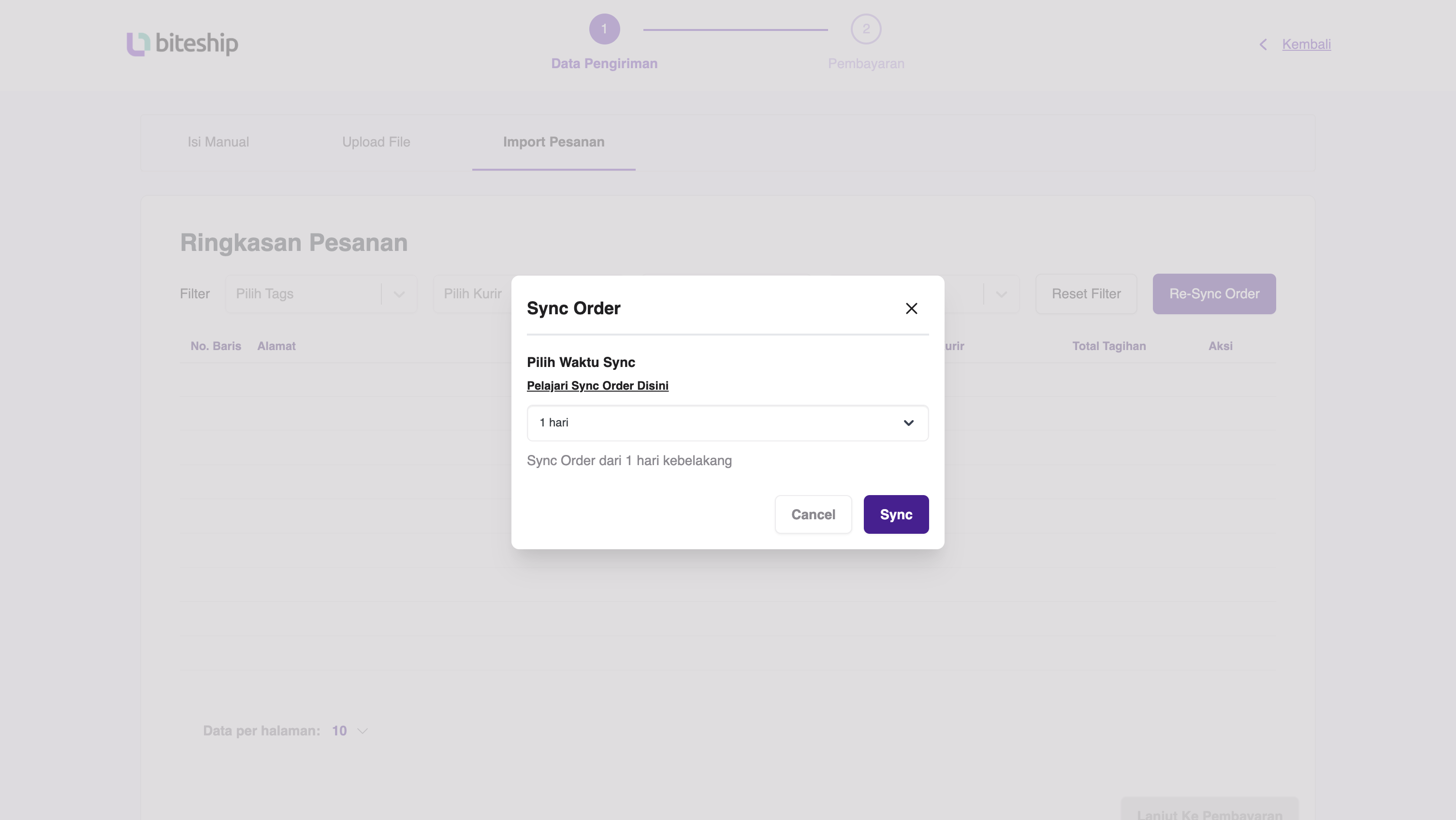1456x820 pixels.
Task: Open Pelajari Sync Order Disini link
Action: [x=597, y=385]
